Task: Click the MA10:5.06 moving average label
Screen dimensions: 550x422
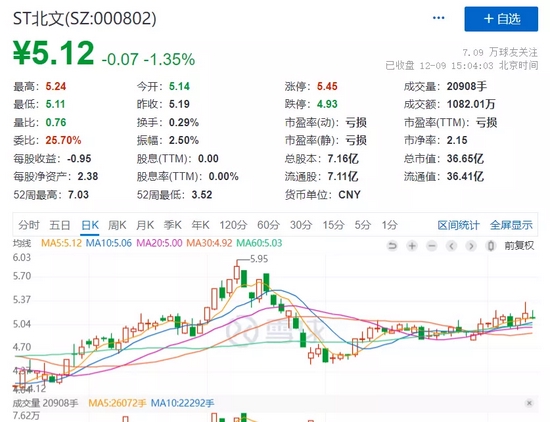Action: click(x=109, y=243)
